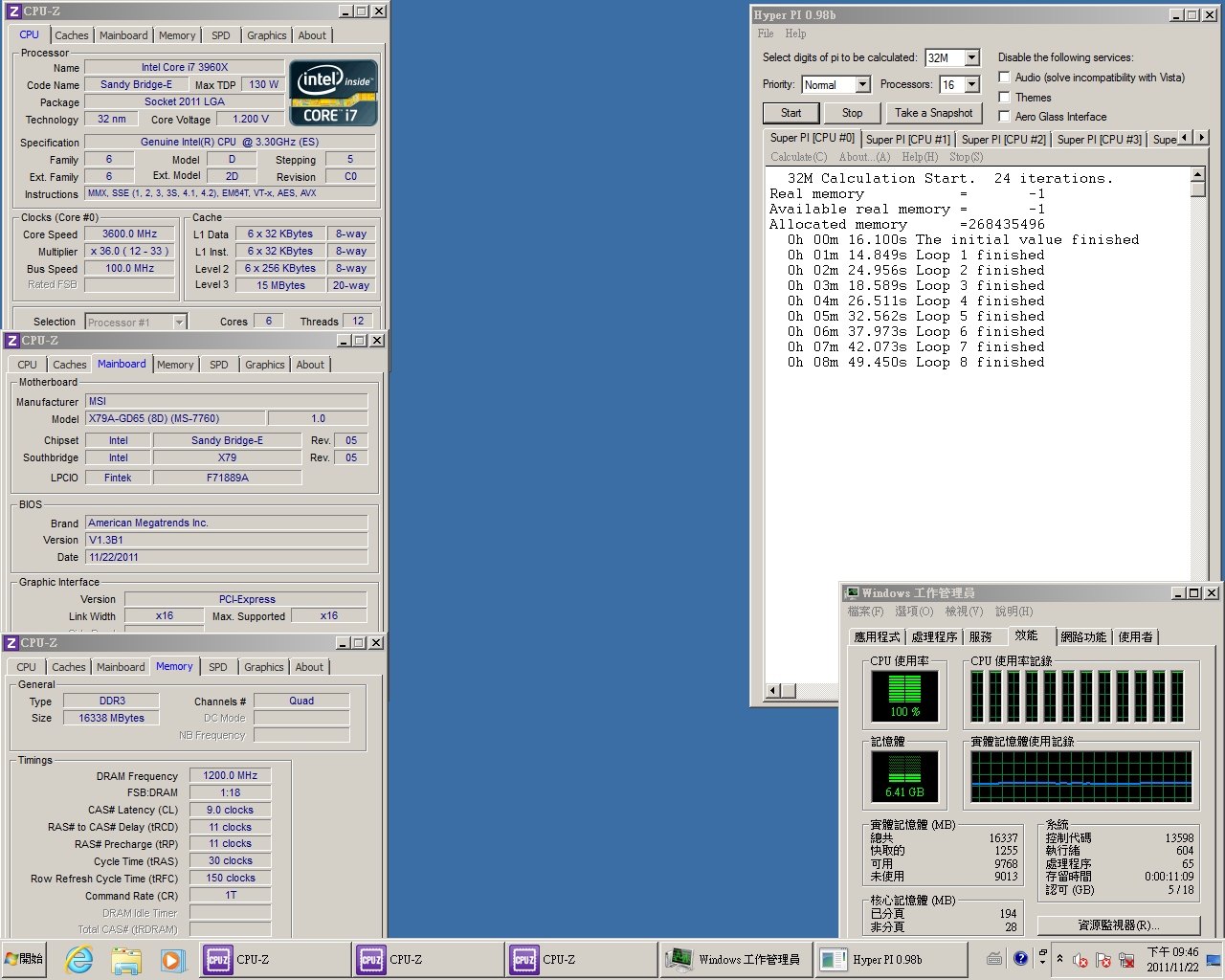
Task: Open the Priority dropdown set to Normal
Action: pyautogui.click(x=862, y=85)
